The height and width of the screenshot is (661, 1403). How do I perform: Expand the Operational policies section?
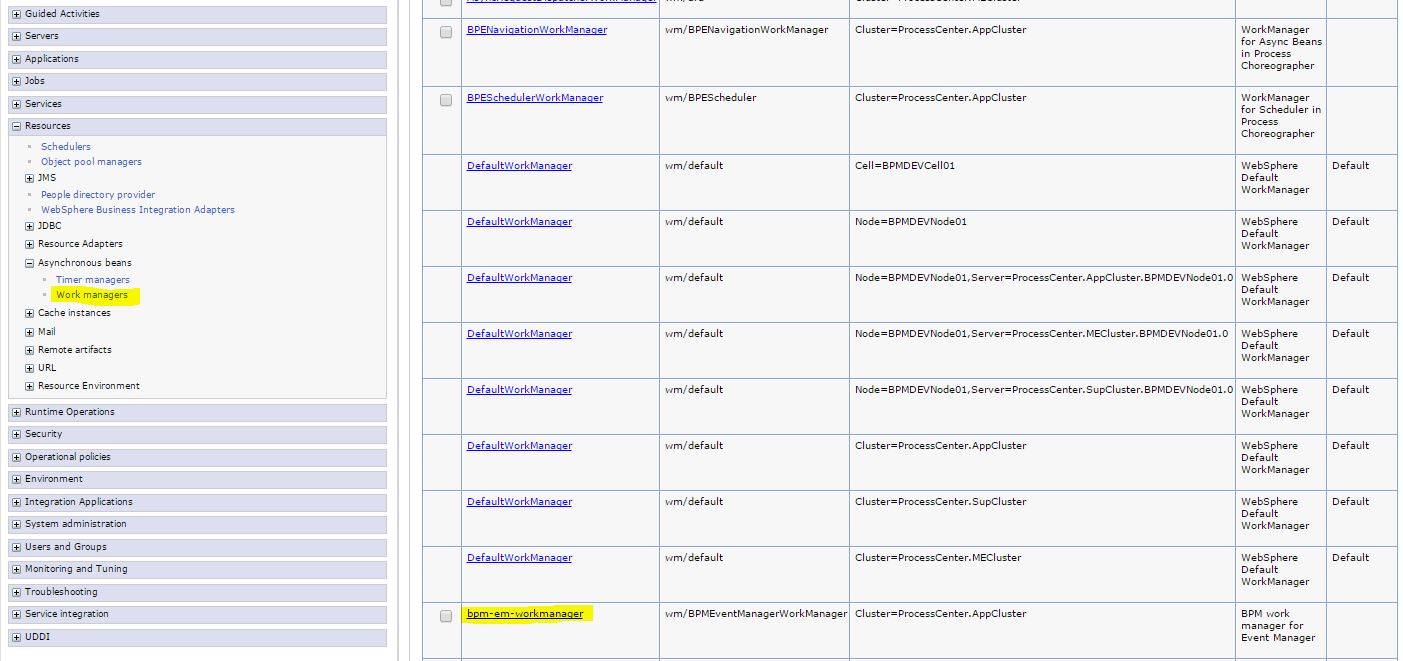[x=16, y=457]
